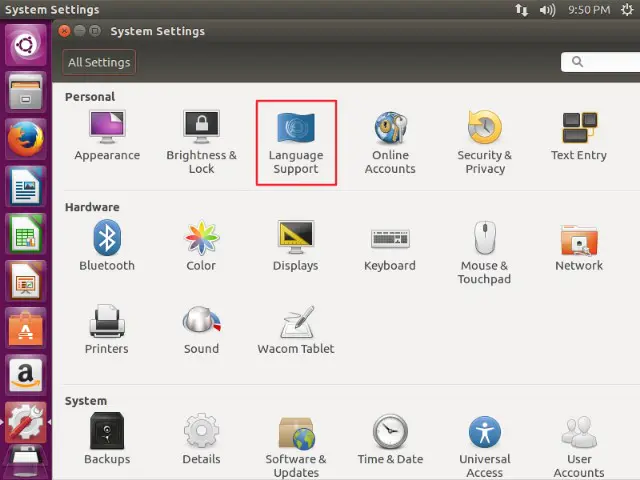Open User Accounts settings
This screenshot has width=640, height=480.
tap(579, 446)
